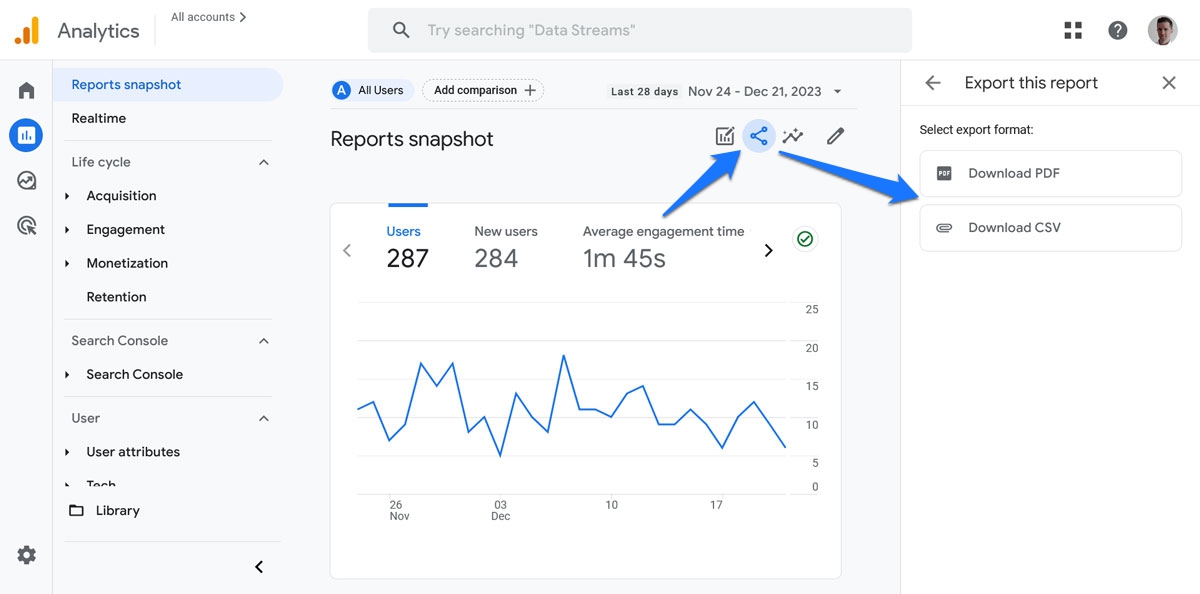The image size is (1200, 594).
Task: Open the Admin settings gear
Action: (26, 555)
